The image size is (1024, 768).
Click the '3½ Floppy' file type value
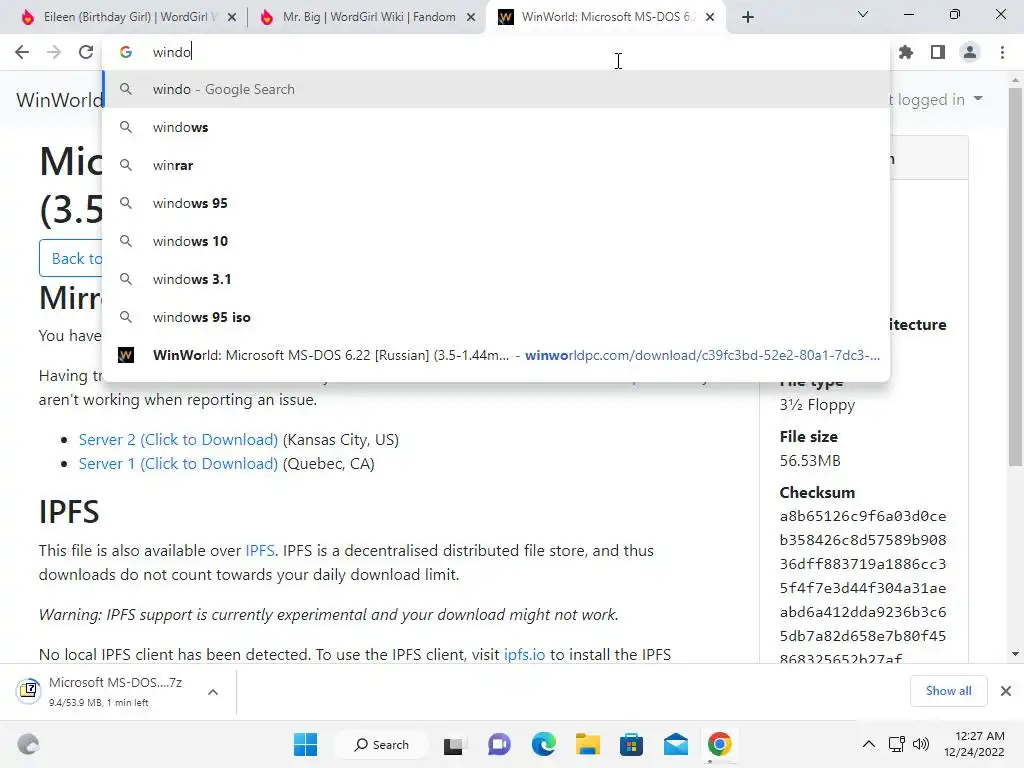(x=817, y=405)
